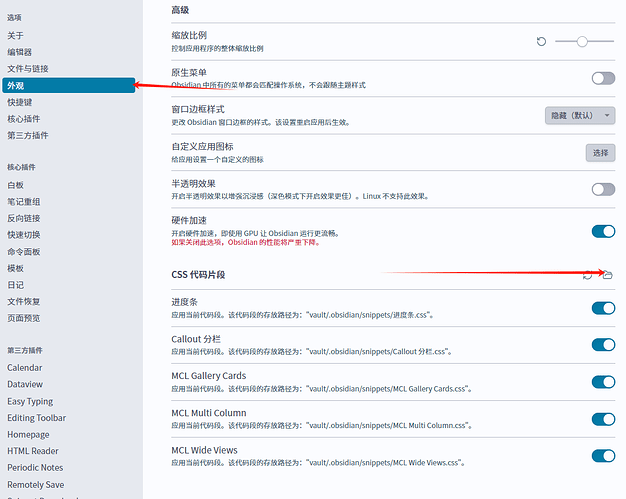The width and height of the screenshot is (626, 499).
Task: Open 第三方插件 settings page
Action: point(27,135)
